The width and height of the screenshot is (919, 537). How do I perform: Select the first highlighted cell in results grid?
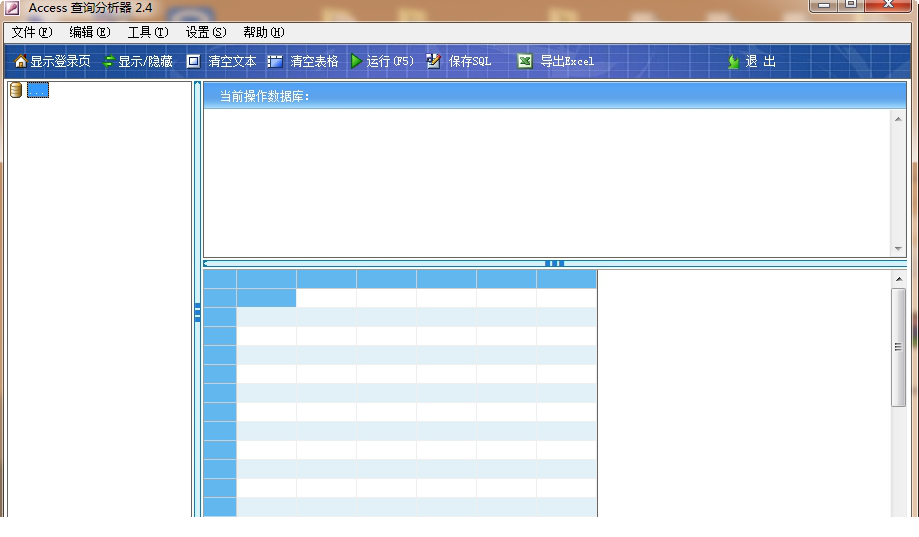coord(266,298)
